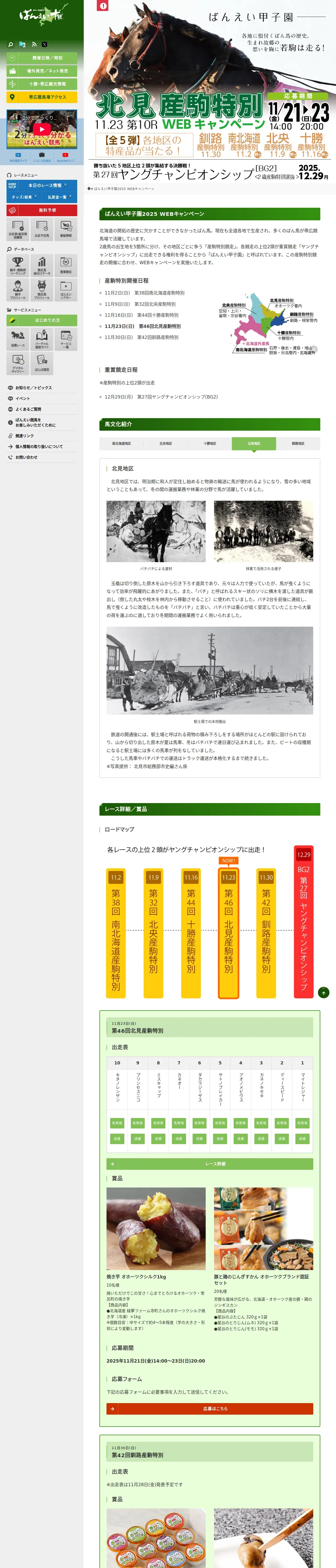Open 馬情報 for horse number 10
This screenshot has width=336, height=1568.
pyautogui.click(x=117, y=1123)
